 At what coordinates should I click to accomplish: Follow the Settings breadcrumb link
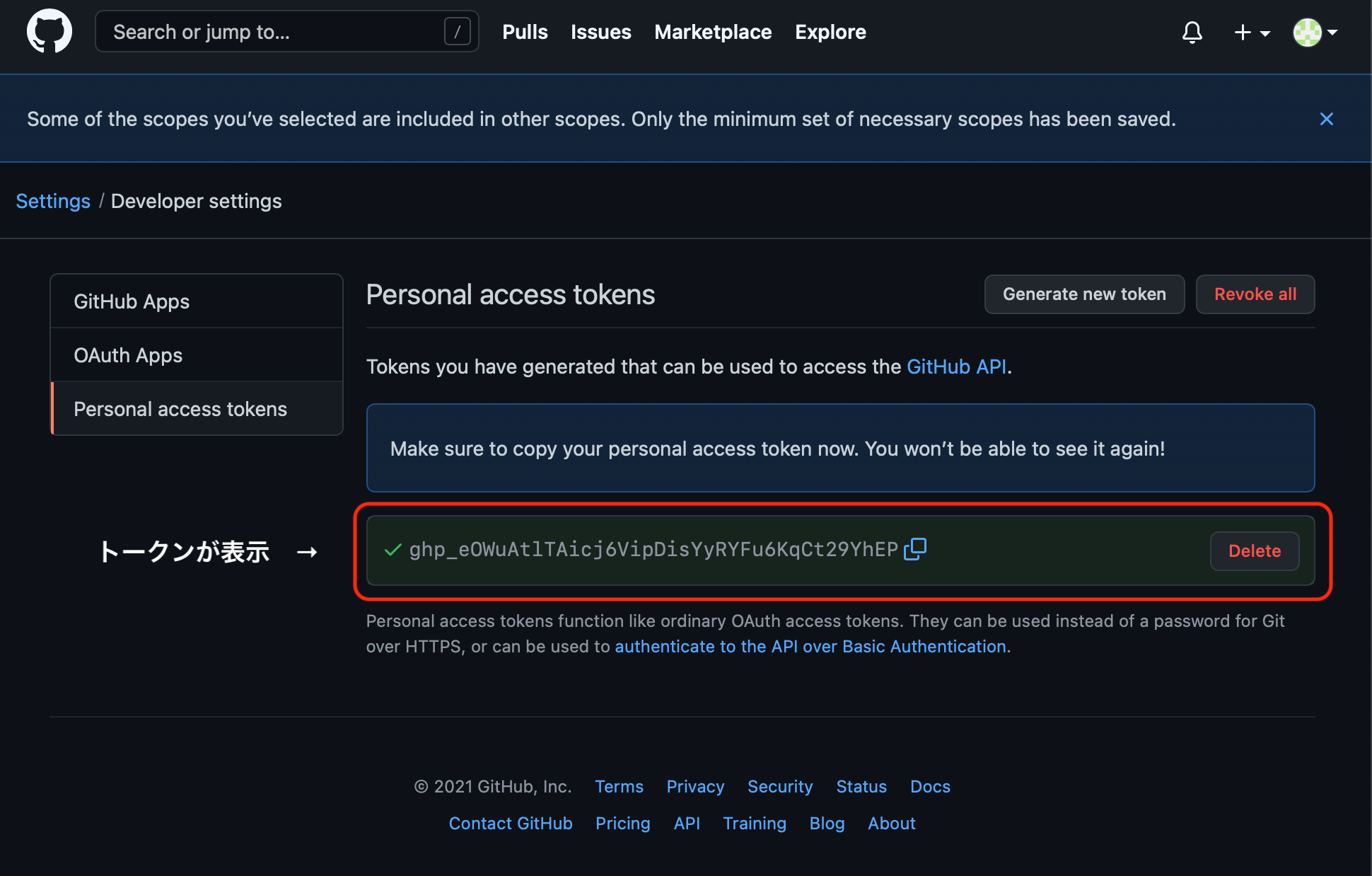tap(53, 201)
